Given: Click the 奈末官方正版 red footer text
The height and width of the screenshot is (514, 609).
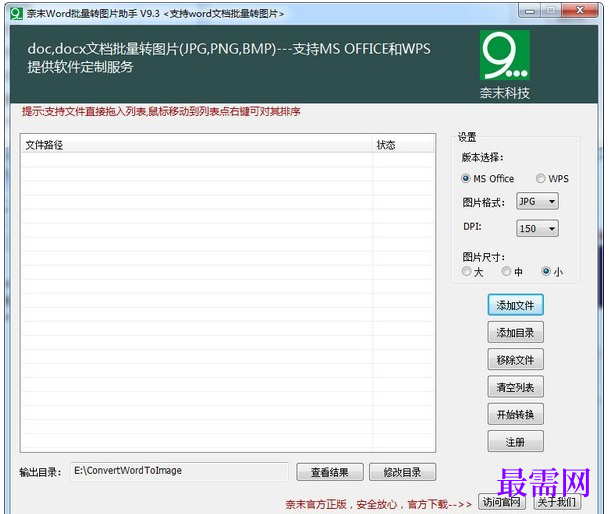Looking at the screenshot, I should (x=379, y=504).
